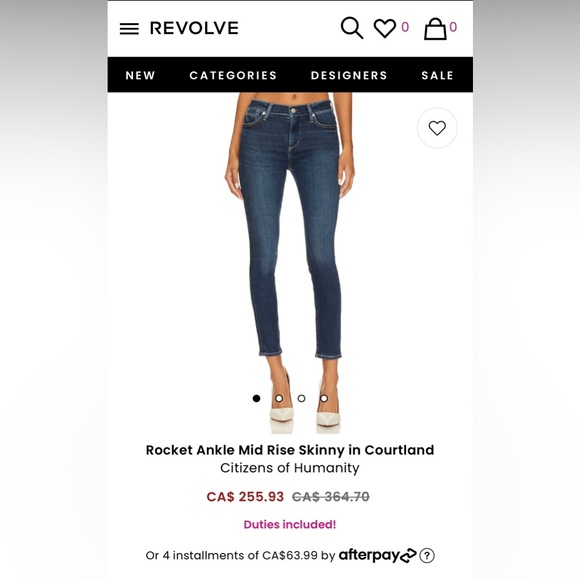Show first product image via filled dot
This screenshot has width=580, height=580.
pos(256,398)
